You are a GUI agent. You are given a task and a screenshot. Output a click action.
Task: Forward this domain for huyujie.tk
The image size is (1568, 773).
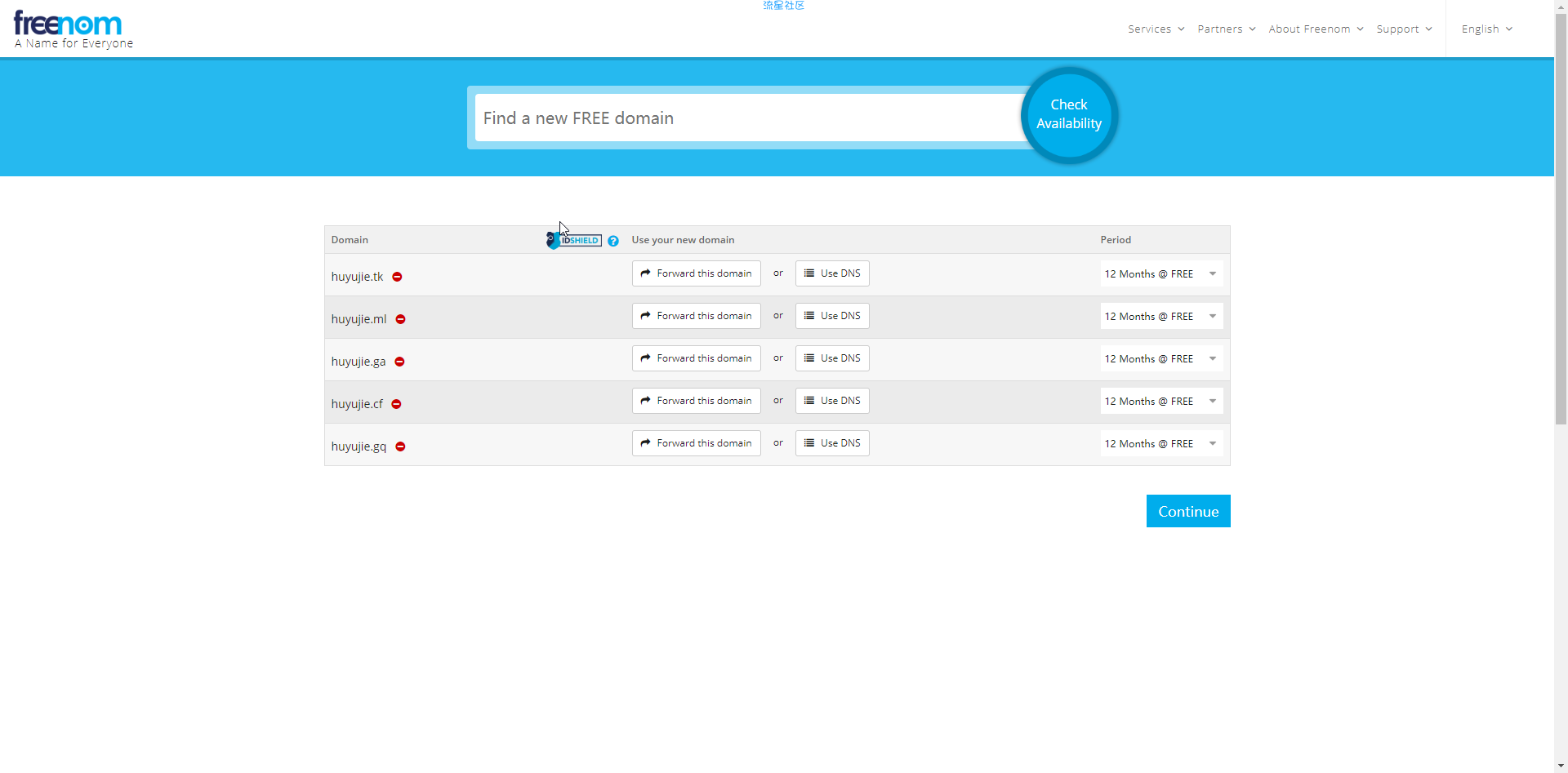[x=696, y=273]
